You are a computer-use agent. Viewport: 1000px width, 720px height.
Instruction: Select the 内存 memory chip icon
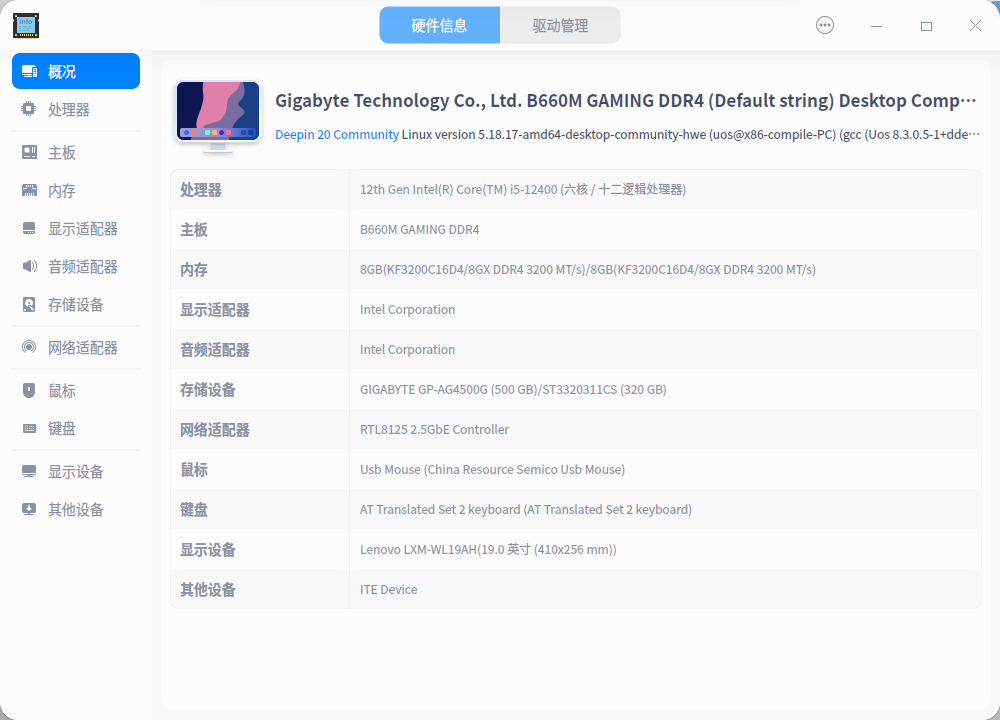click(28, 190)
